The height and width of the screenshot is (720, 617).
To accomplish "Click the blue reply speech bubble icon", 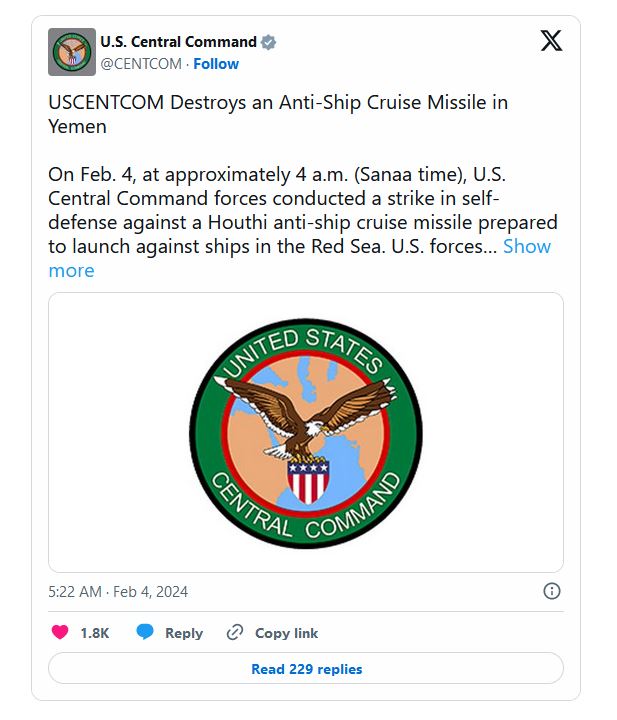I will pos(146,632).
